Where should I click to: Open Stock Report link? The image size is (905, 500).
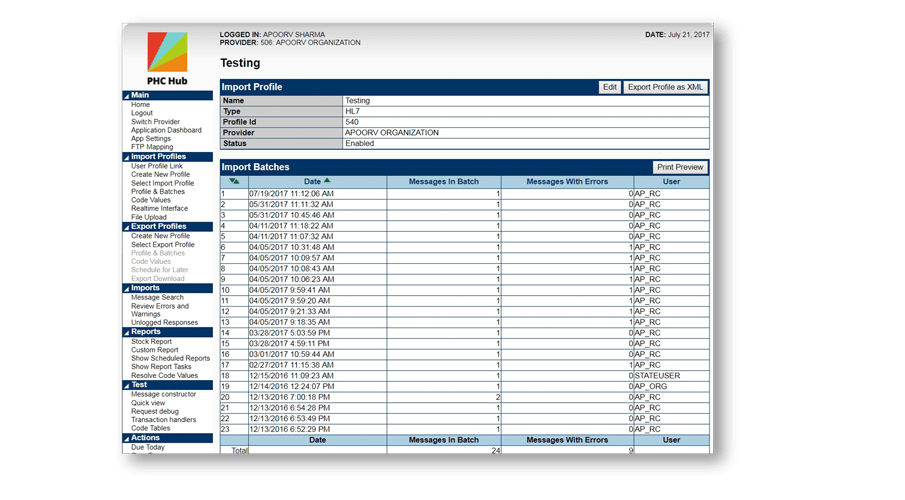(x=151, y=342)
